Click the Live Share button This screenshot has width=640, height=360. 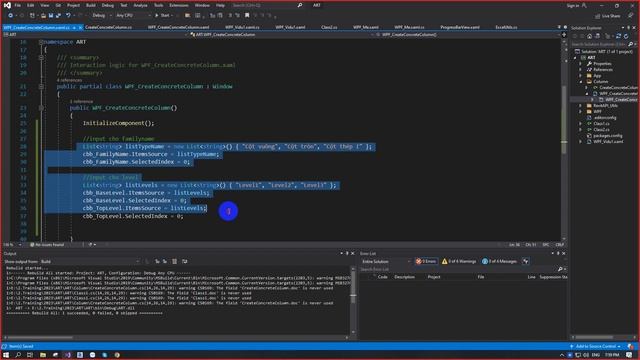607,16
